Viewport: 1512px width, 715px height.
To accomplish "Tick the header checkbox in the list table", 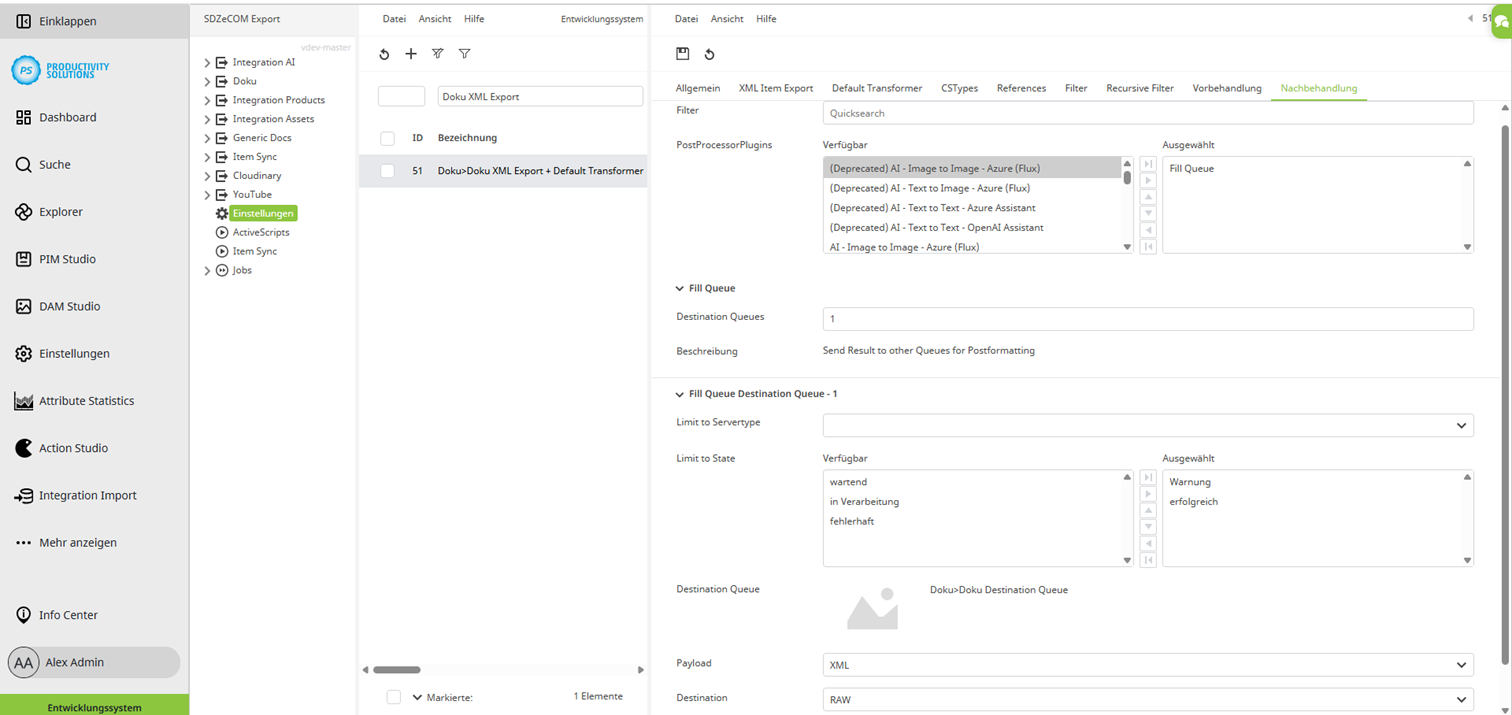I will [387, 138].
